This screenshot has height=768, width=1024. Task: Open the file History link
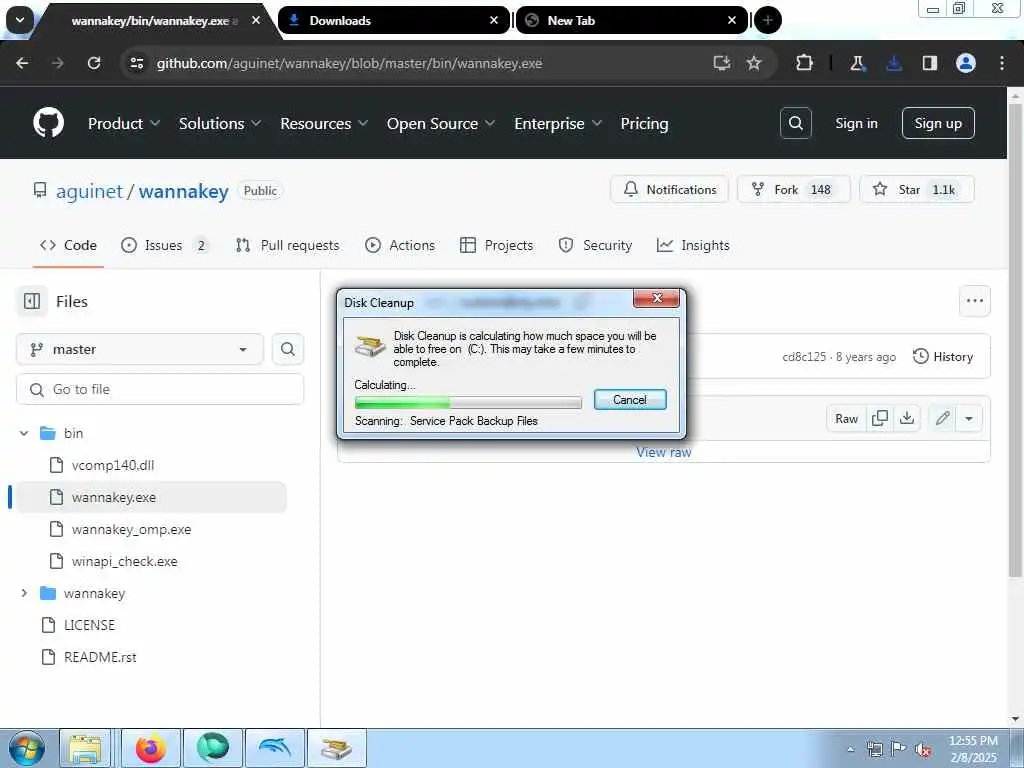tap(942, 357)
